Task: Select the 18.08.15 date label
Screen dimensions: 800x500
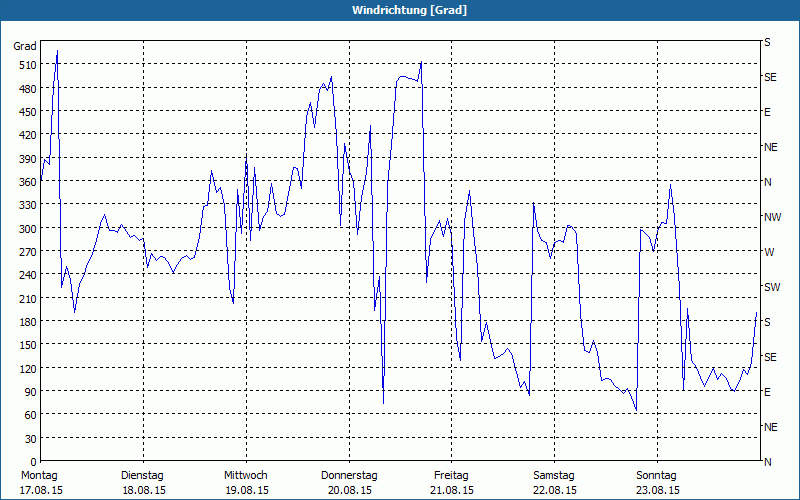Action: click(x=144, y=491)
